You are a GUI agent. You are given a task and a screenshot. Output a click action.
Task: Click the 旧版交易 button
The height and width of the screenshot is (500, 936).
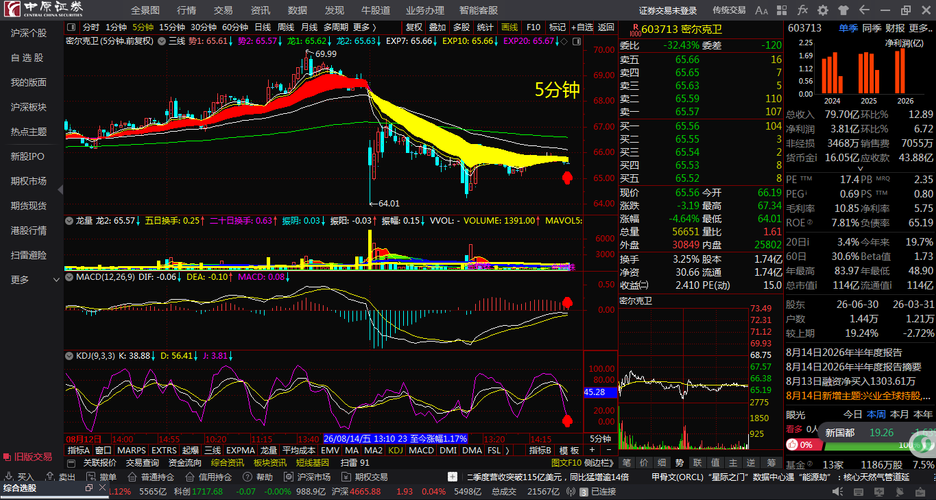coord(27,457)
